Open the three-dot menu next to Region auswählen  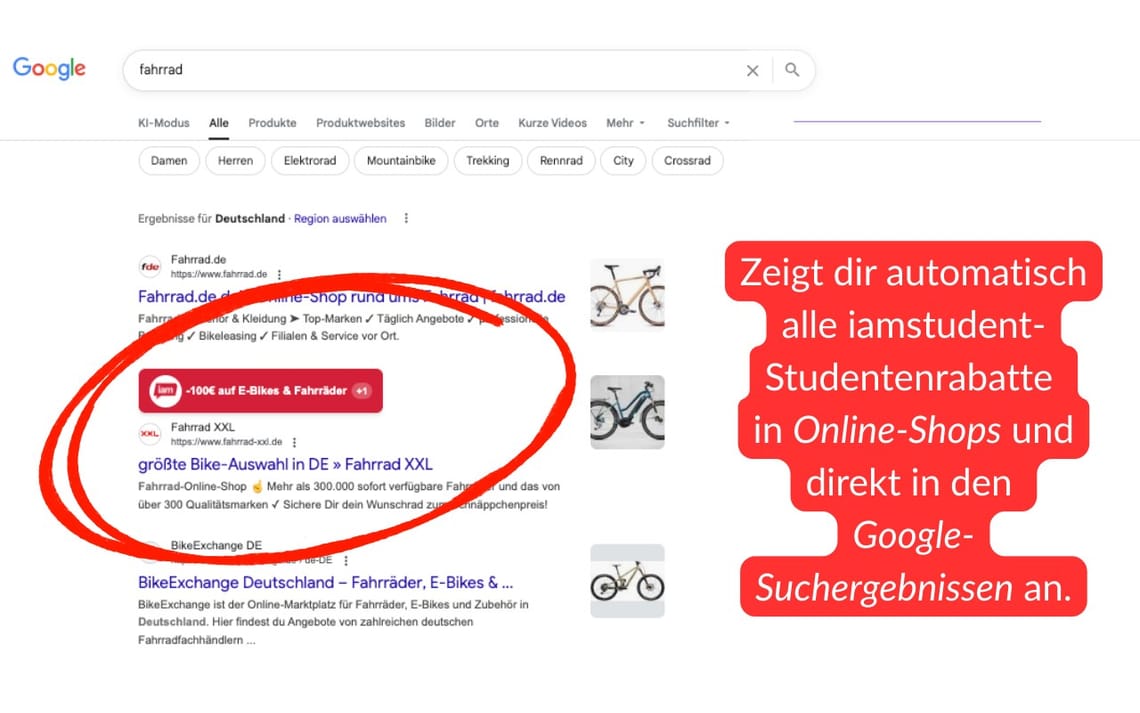(406, 218)
